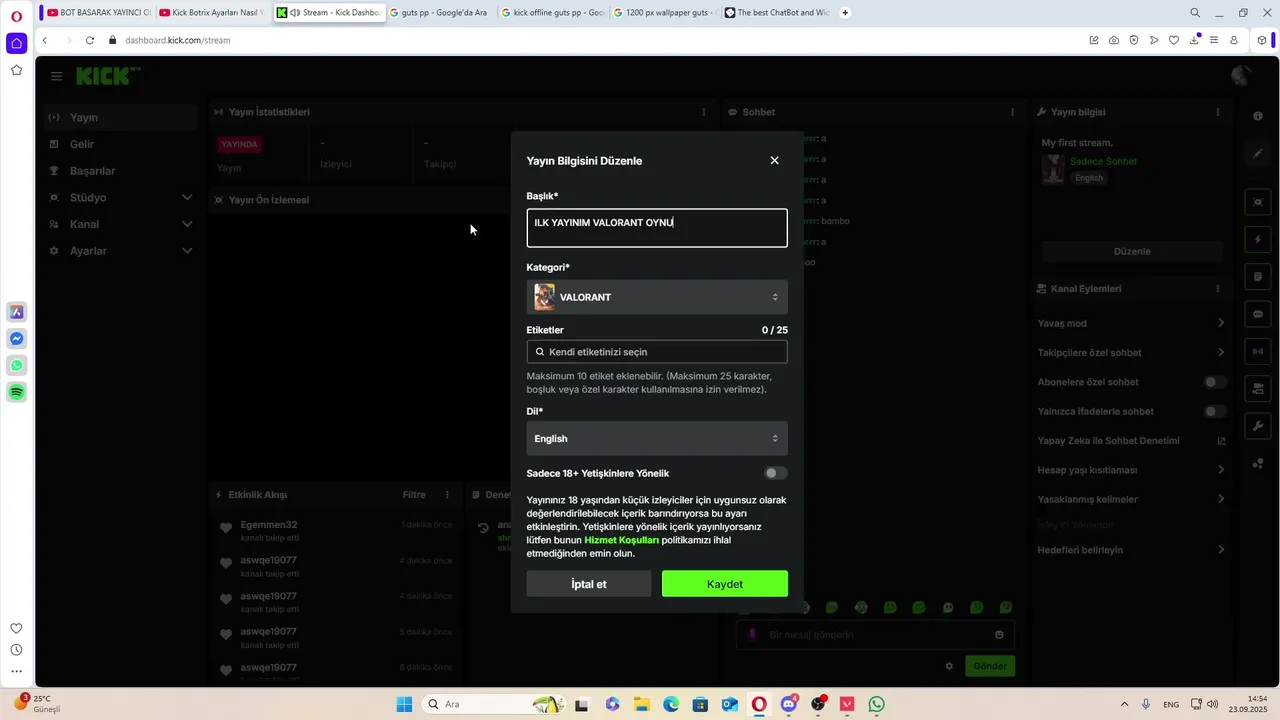Viewport: 1280px width, 720px height.
Task: Click the taskbar Ara search box
Action: (x=493, y=704)
